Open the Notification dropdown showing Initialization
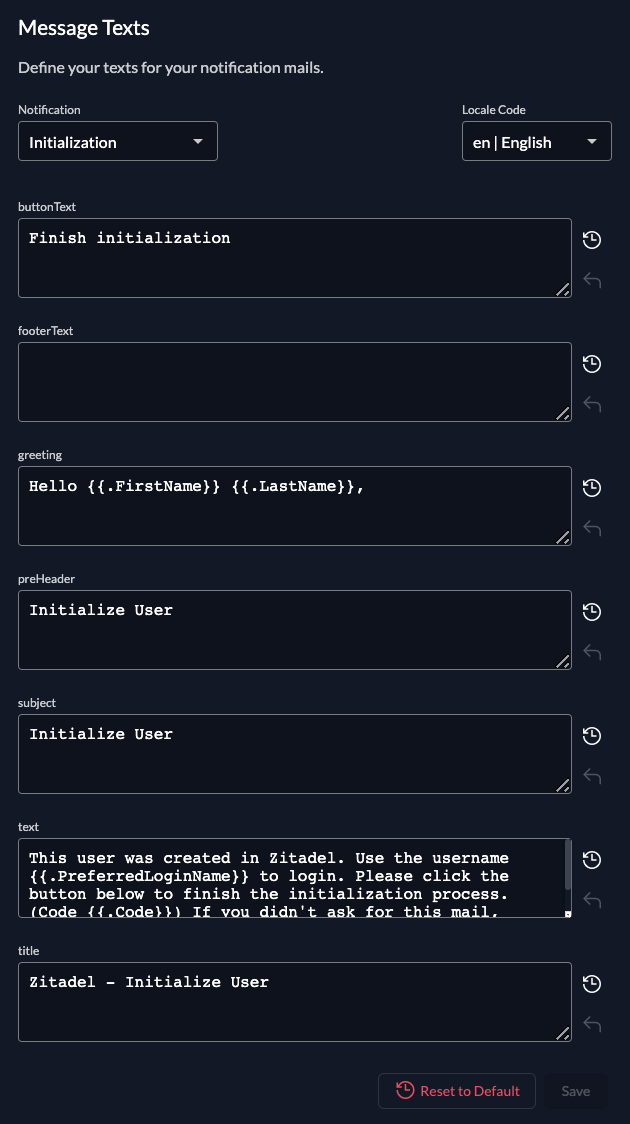This screenshot has width=630, height=1124. point(118,142)
